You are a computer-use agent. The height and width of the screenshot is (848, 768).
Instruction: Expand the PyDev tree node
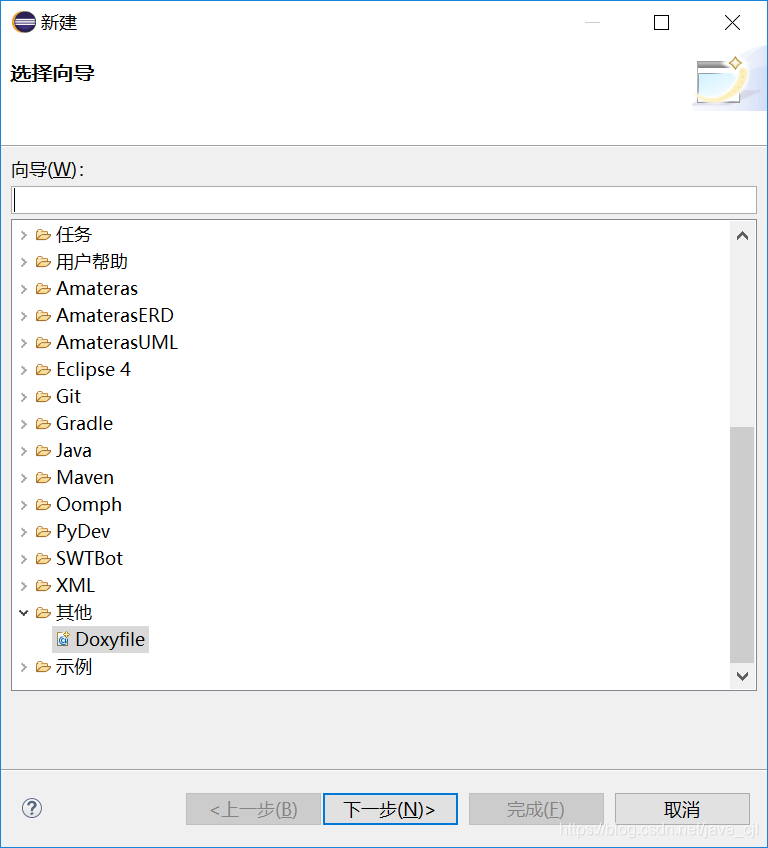(x=23, y=532)
